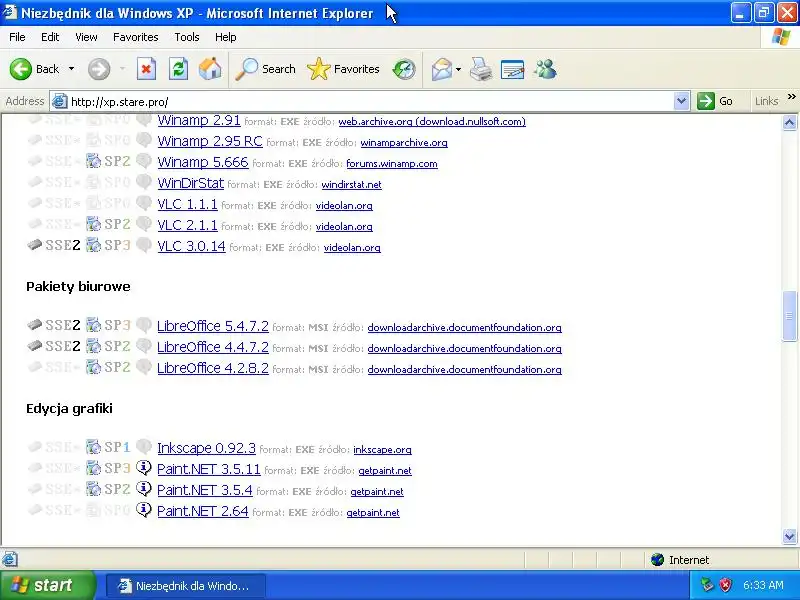
Task: Open the Paint.NET 3.5.11 link
Action: coord(209,469)
